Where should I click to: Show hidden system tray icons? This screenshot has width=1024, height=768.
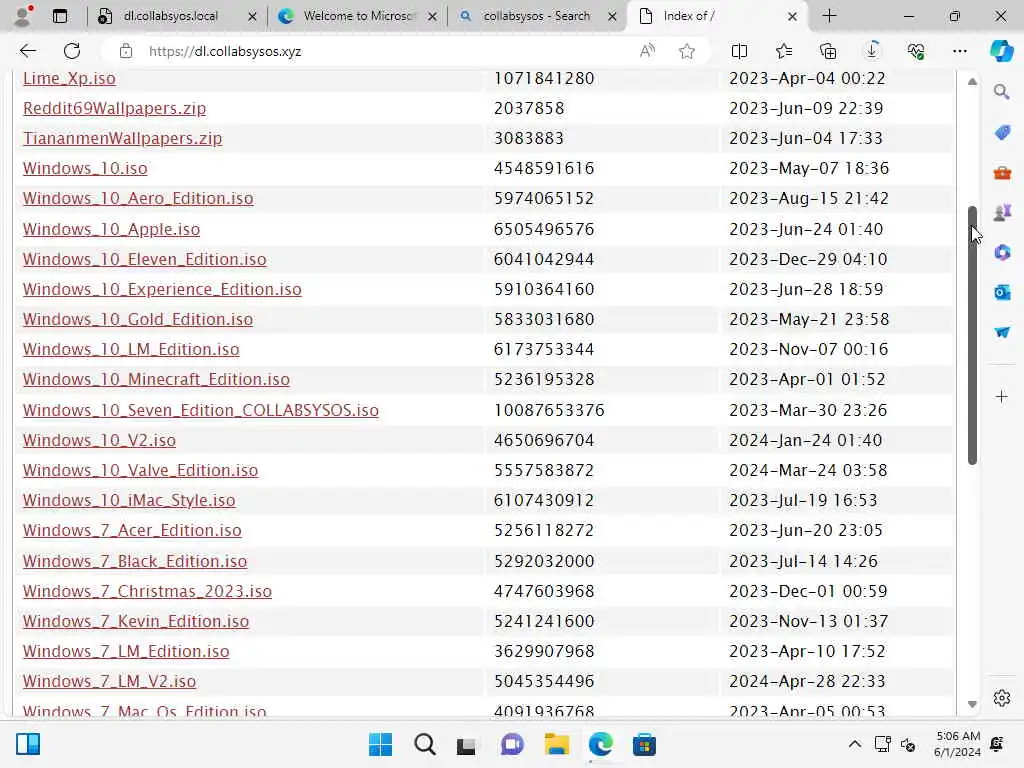pyautogui.click(x=854, y=744)
